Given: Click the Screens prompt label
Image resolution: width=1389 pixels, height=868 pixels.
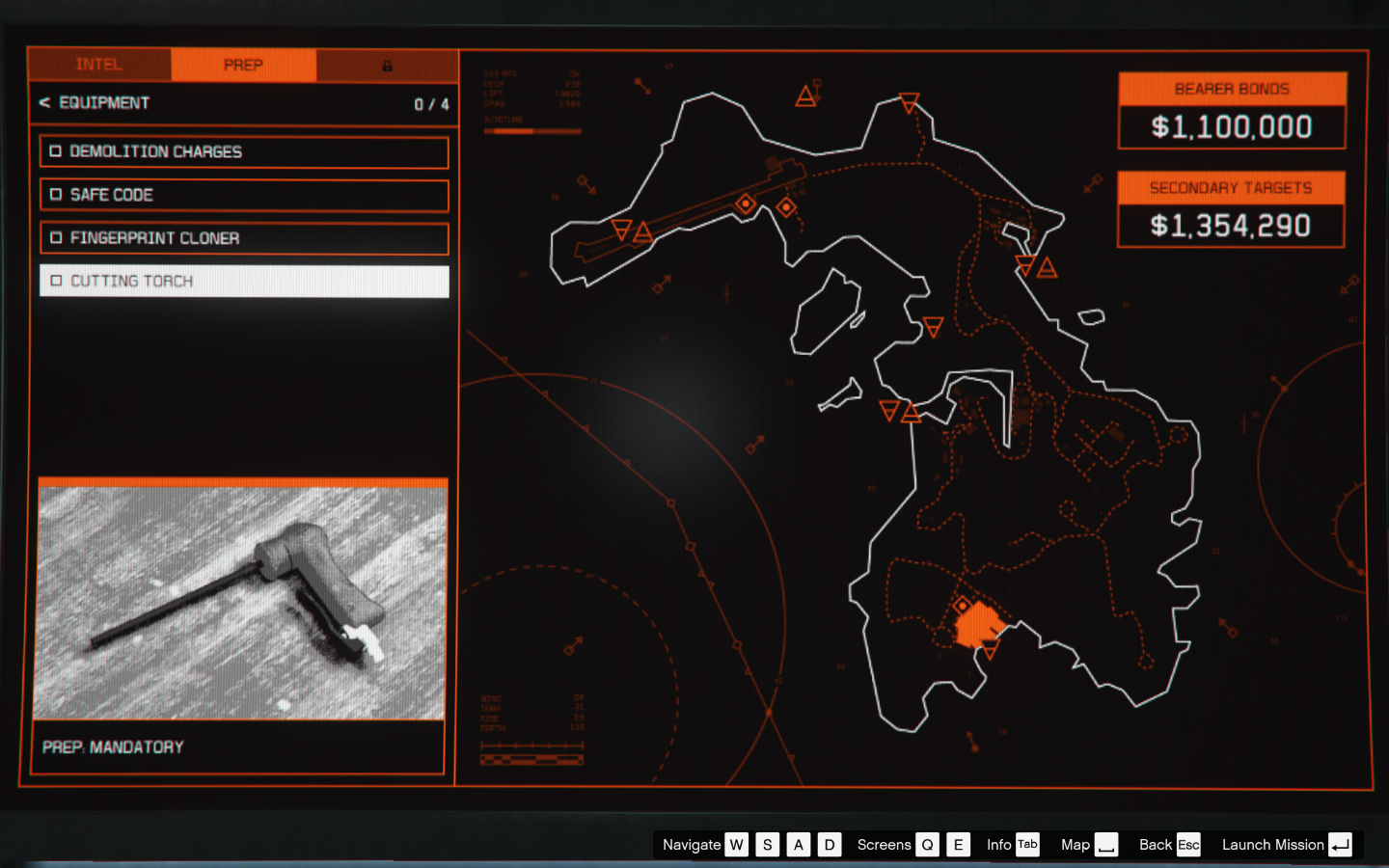Looking at the screenshot, I should click(884, 845).
